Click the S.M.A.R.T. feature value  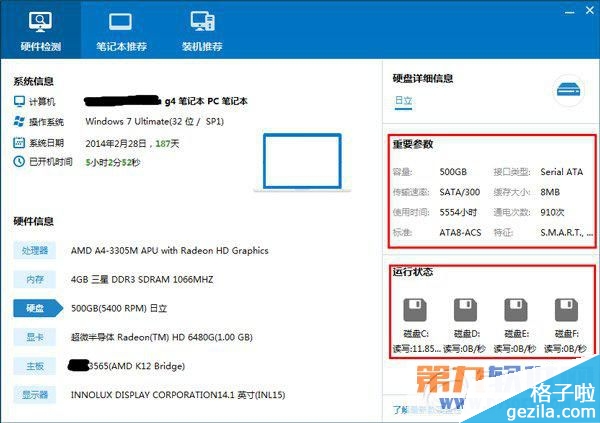coord(567,232)
